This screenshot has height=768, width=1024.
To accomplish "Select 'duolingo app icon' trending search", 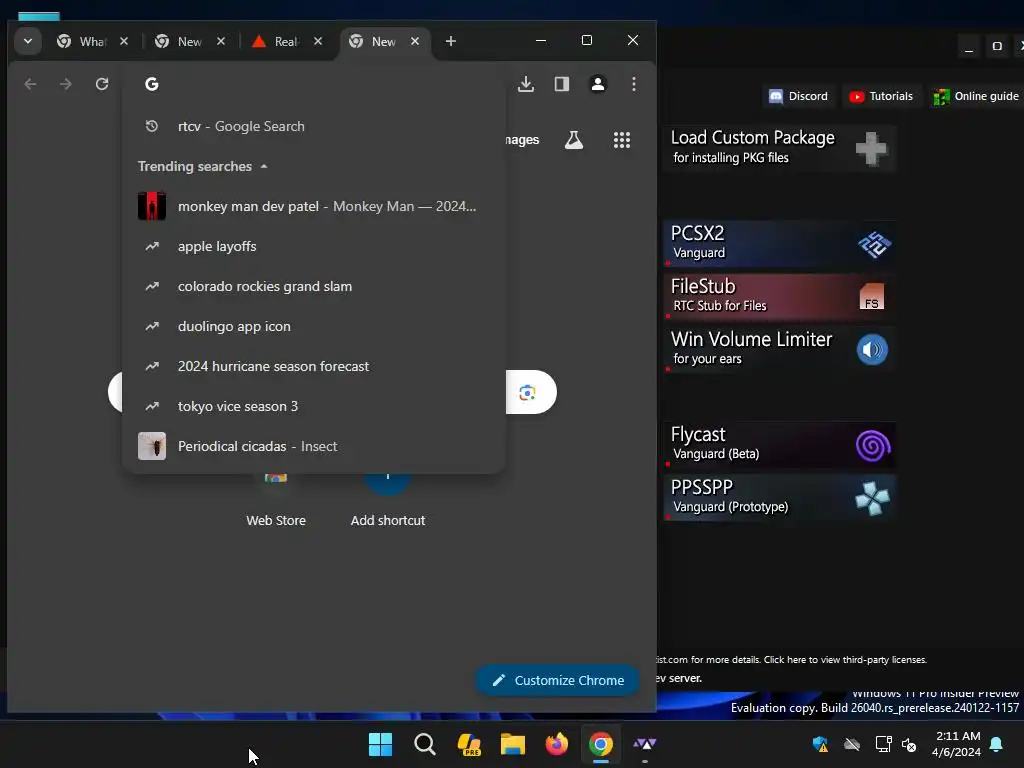I will pyautogui.click(x=314, y=326).
